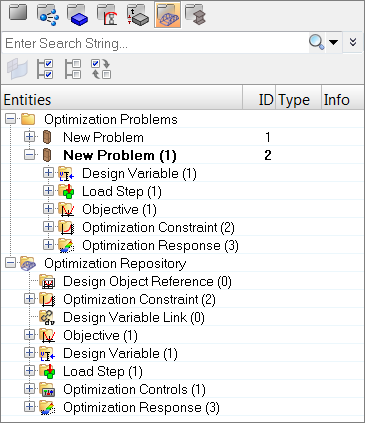Click the Optimization Controls (1) icon

click(47, 389)
